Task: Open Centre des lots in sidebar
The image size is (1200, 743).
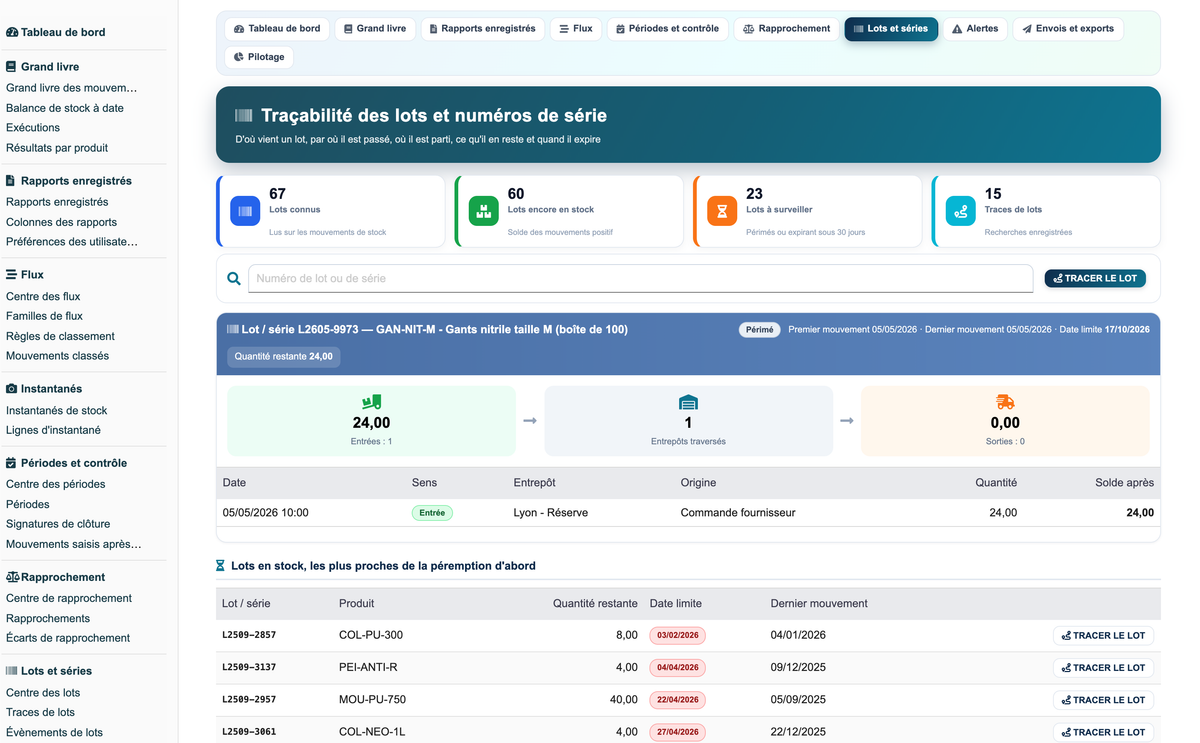Action: (x=43, y=692)
